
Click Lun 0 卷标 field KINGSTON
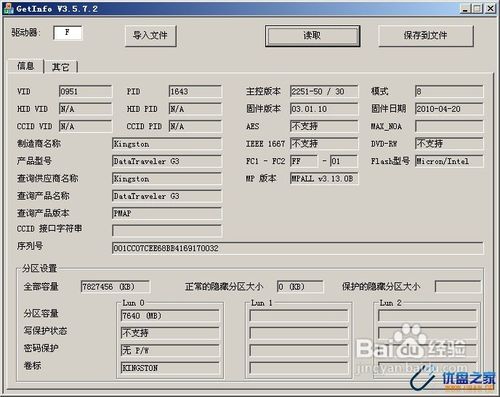pyautogui.click(x=170, y=368)
